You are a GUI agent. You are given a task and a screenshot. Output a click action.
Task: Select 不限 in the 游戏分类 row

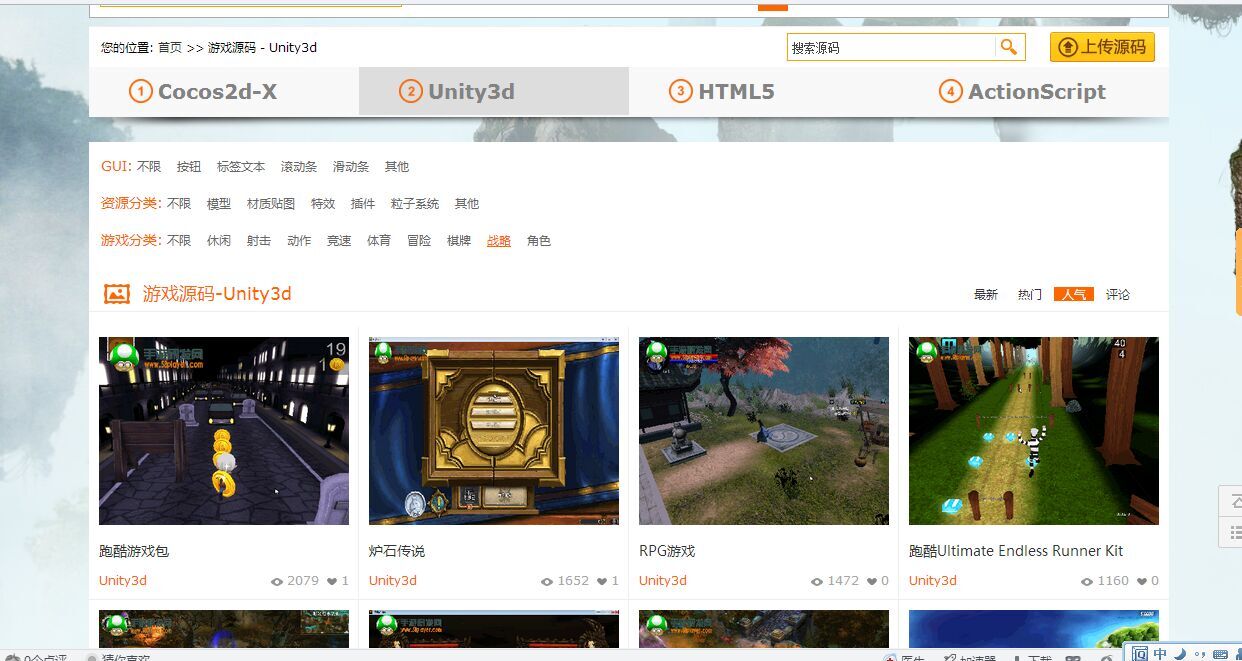(x=179, y=241)
